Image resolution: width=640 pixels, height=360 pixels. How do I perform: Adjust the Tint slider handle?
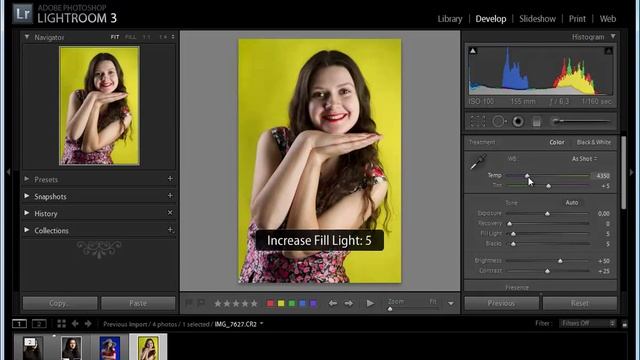pyautogui.click(x=549, y=186)
